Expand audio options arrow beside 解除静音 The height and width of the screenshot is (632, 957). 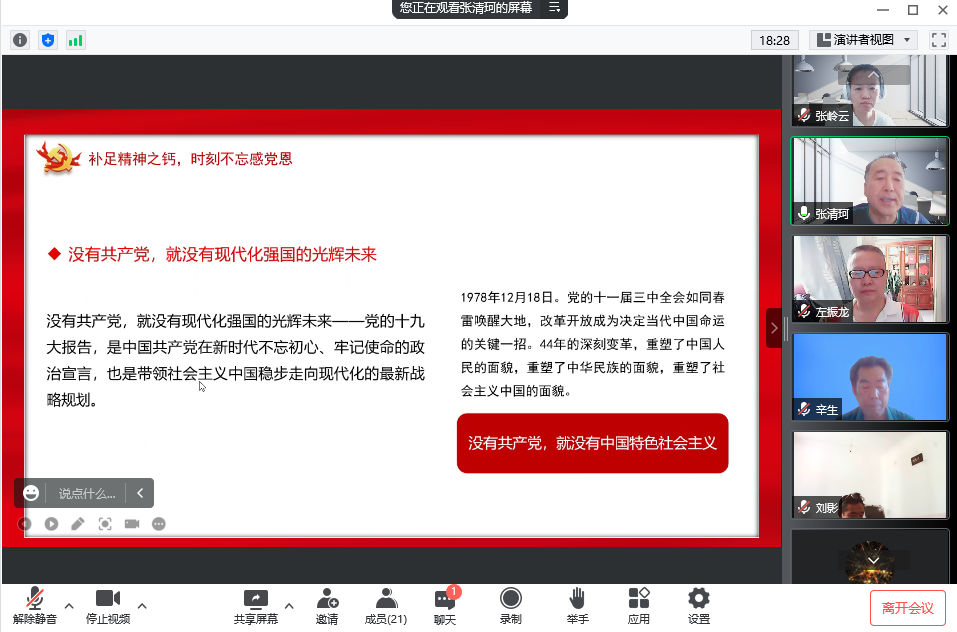(69, 605)
